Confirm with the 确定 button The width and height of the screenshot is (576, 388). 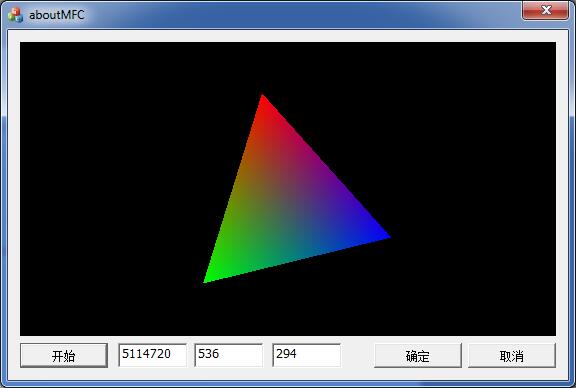pyautogui.click(x=418, y=356)
